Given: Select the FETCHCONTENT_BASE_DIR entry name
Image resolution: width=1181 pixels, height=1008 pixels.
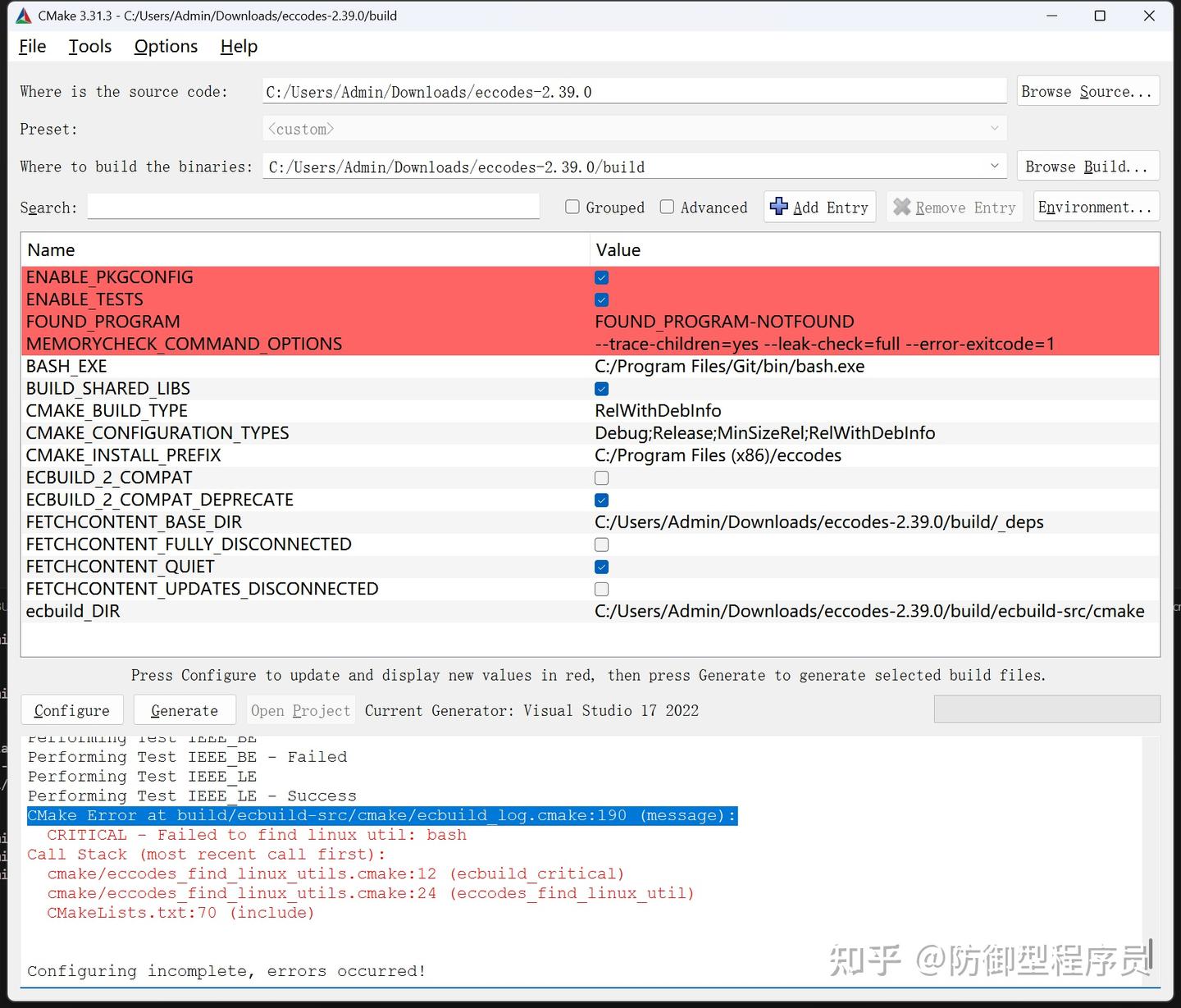Looking at the screenshot, I should tap(134, 522).
